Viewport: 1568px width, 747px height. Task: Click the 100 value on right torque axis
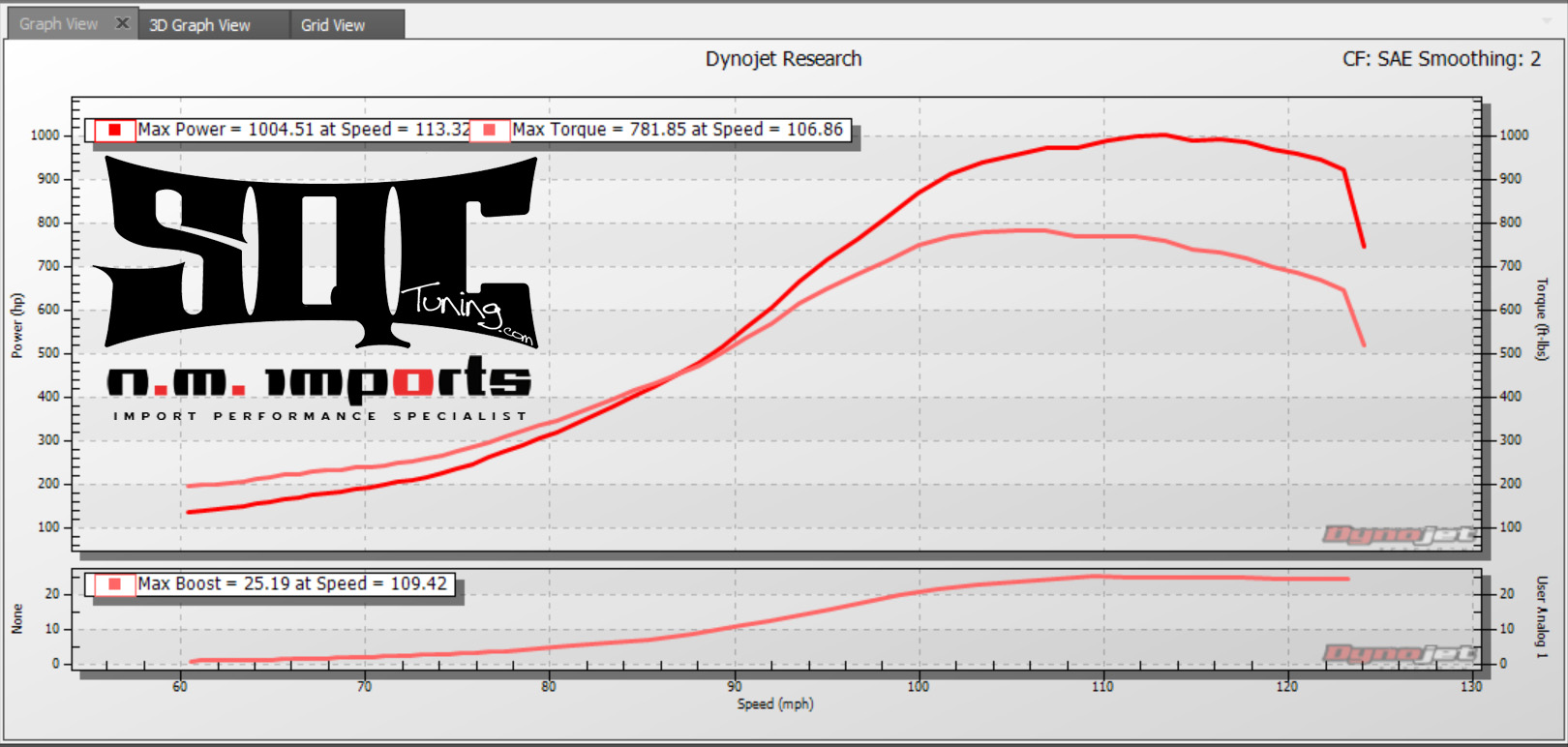[x=1511, y=527]
